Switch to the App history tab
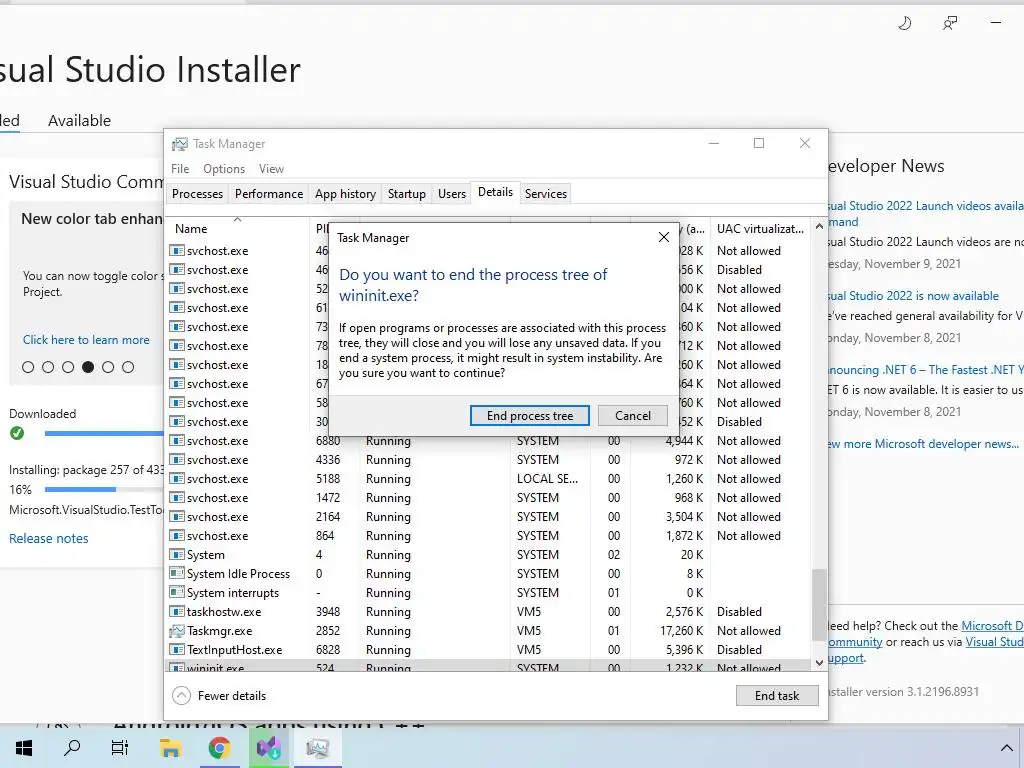The image size is (1024, 768). tap(345, 193)
